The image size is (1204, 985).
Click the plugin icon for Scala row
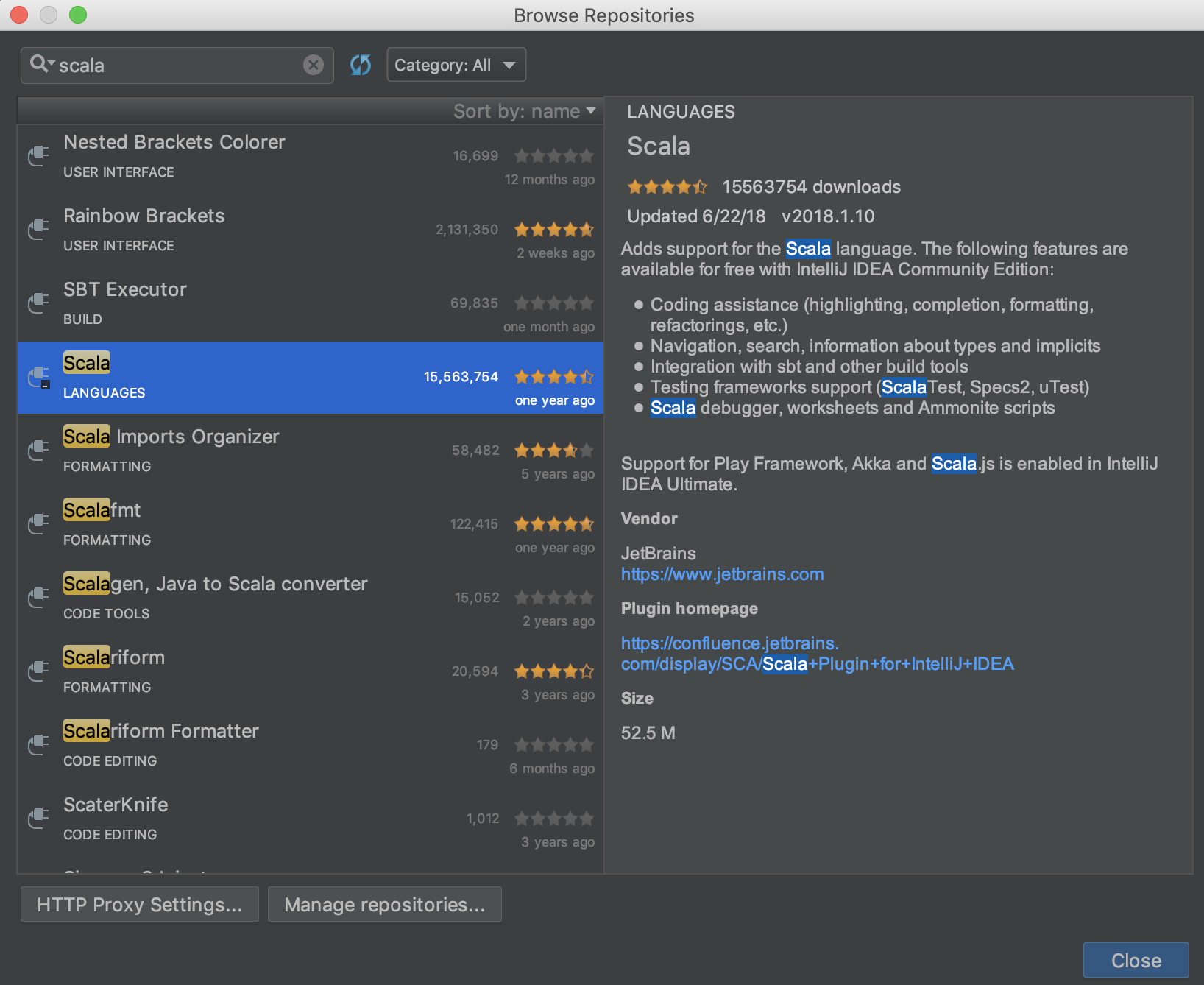tap(38, 376)
